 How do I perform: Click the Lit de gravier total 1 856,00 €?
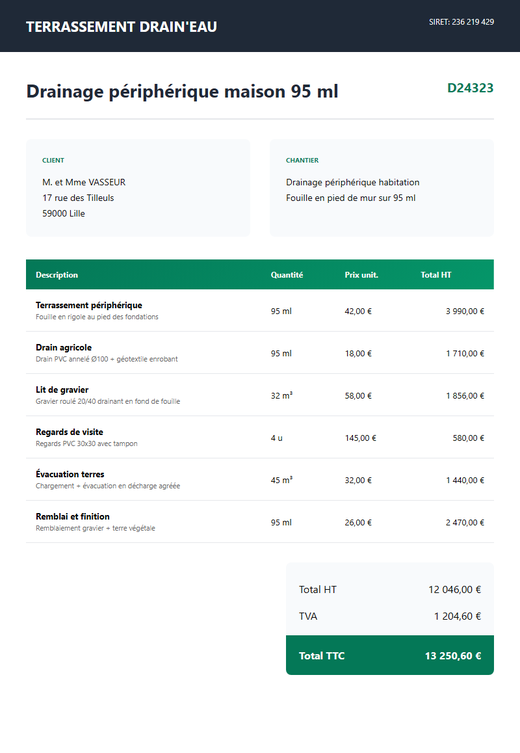point(465,396)
